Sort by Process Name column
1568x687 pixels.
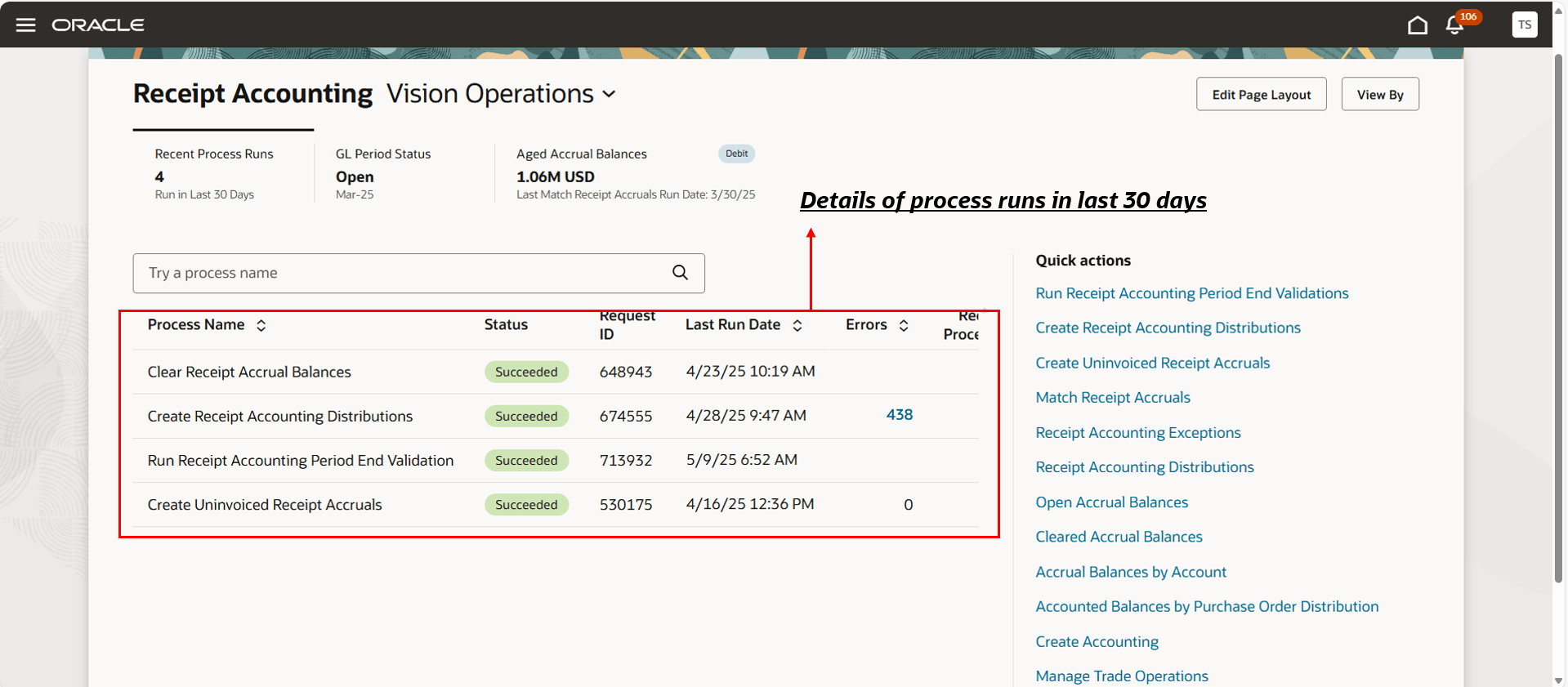point(261,325)
